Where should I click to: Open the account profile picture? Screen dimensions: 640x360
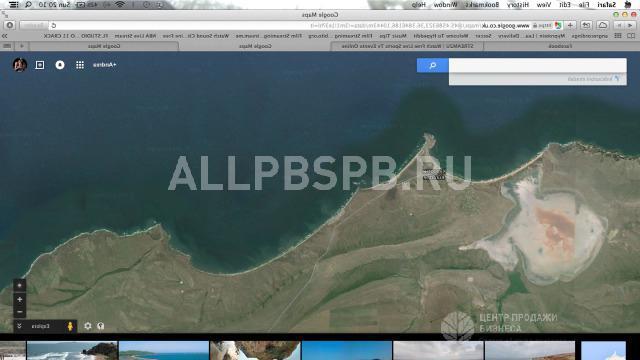20,64
